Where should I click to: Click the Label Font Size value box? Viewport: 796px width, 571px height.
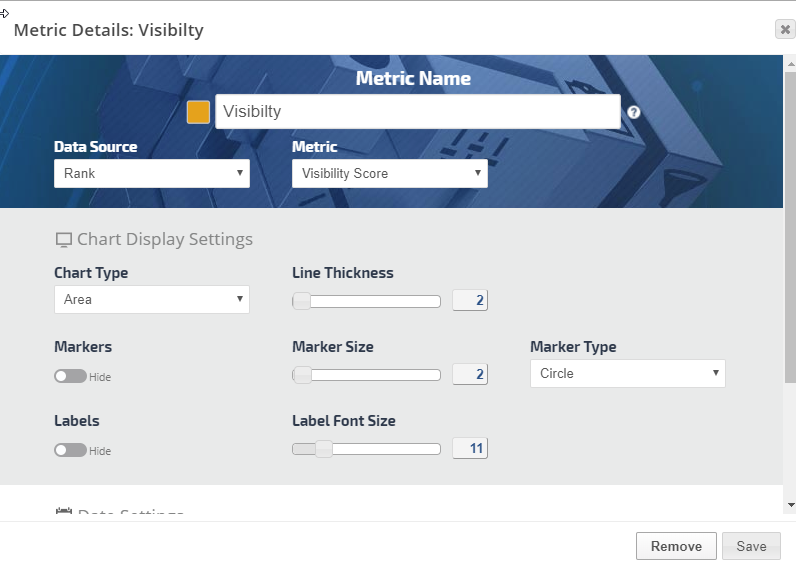point(470,449)
